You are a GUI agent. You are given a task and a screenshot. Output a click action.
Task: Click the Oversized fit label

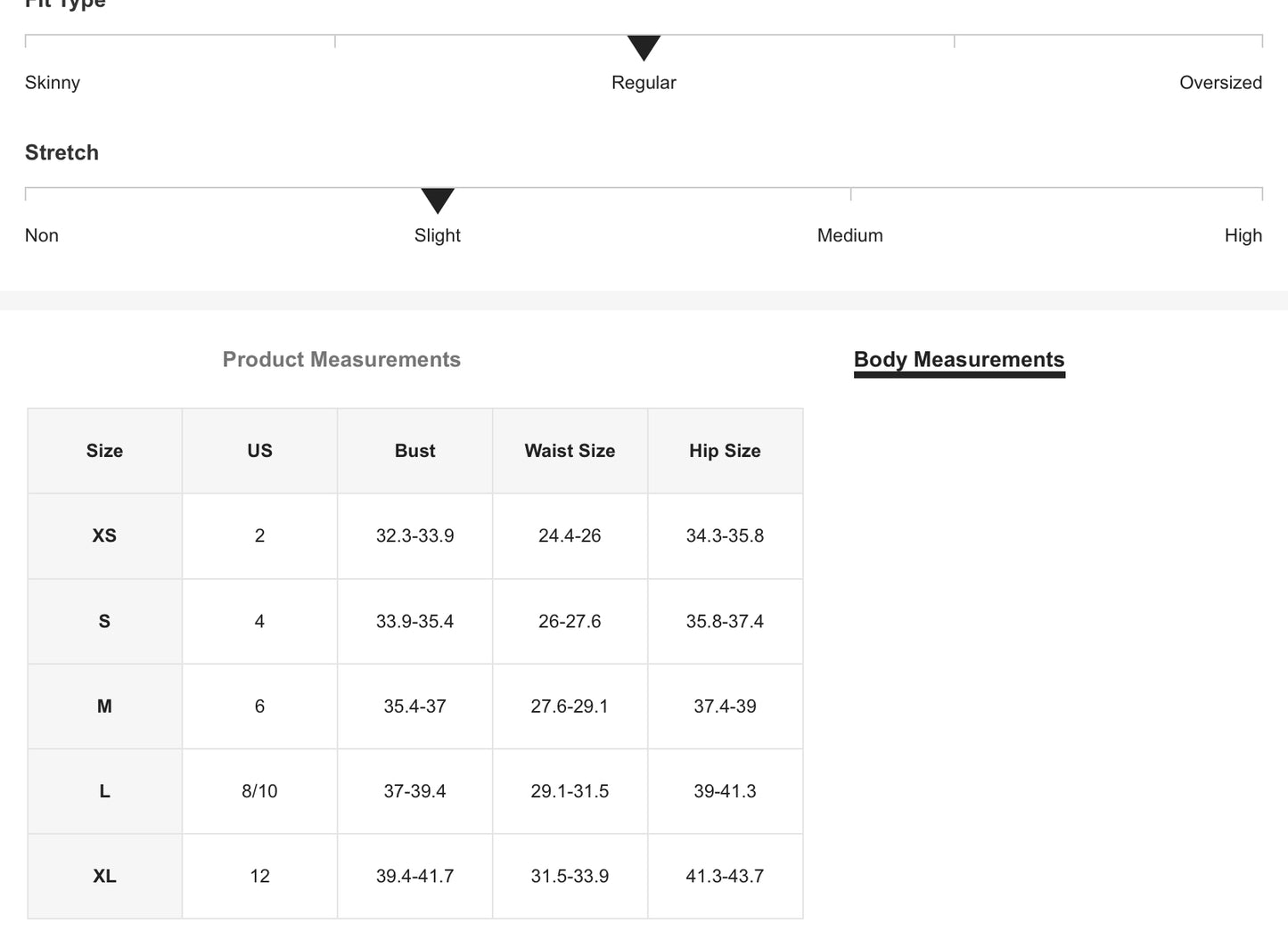tap(1220, 83)
